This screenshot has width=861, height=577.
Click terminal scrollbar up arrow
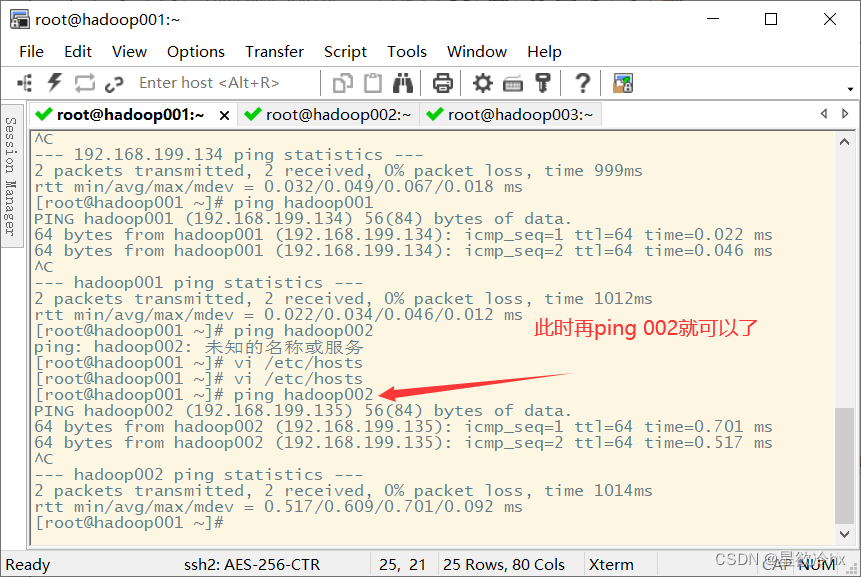[844, 142]
